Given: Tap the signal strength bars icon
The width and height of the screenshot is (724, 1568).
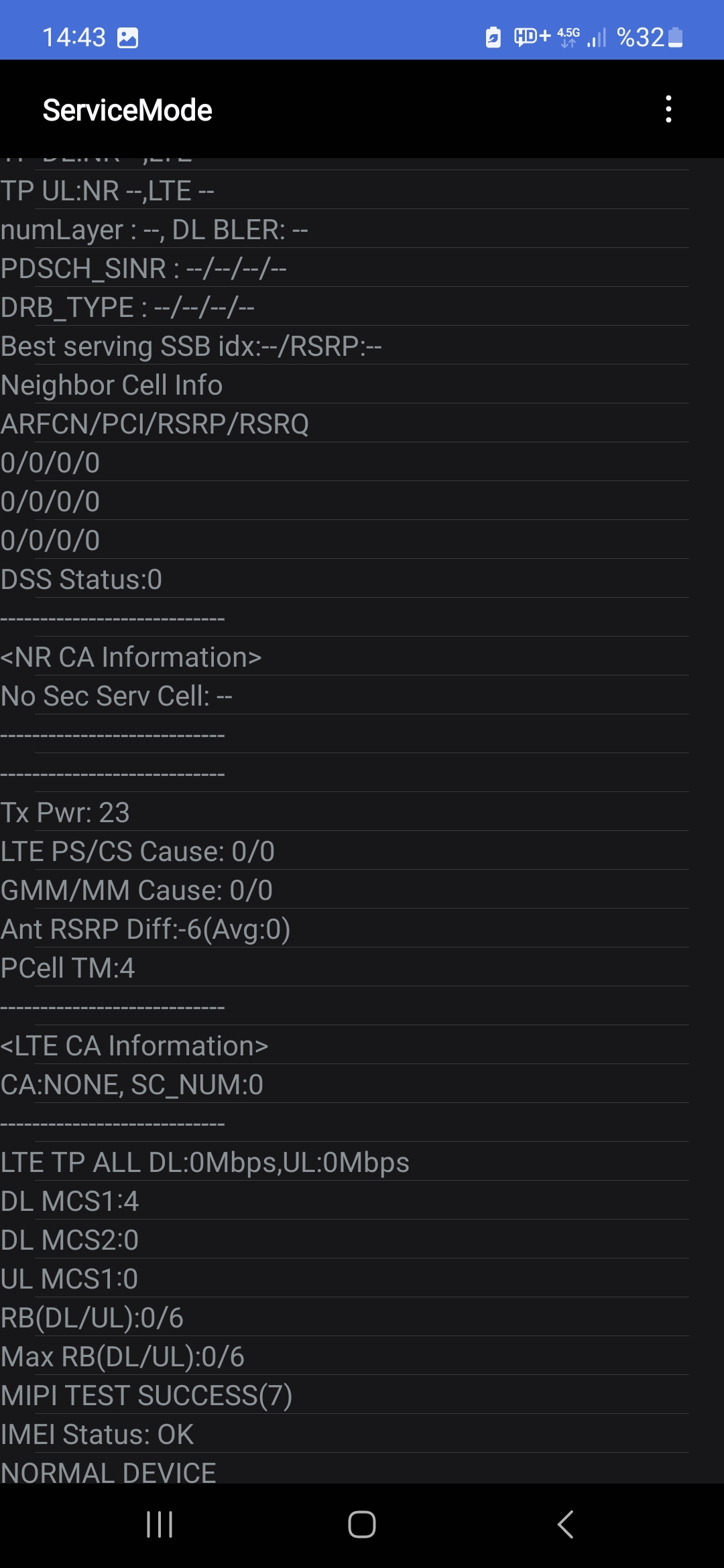Looking at the screenshot, I should pos(597,38).
